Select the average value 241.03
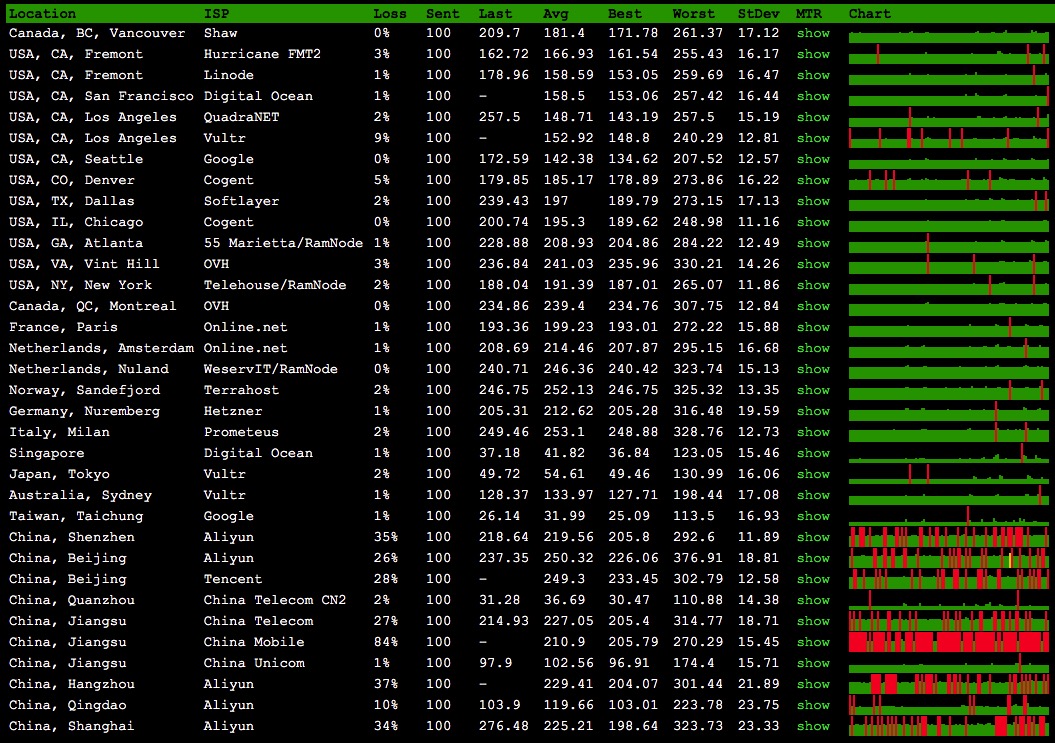Viewport: 1055px width, 743px height. [569, 264]
